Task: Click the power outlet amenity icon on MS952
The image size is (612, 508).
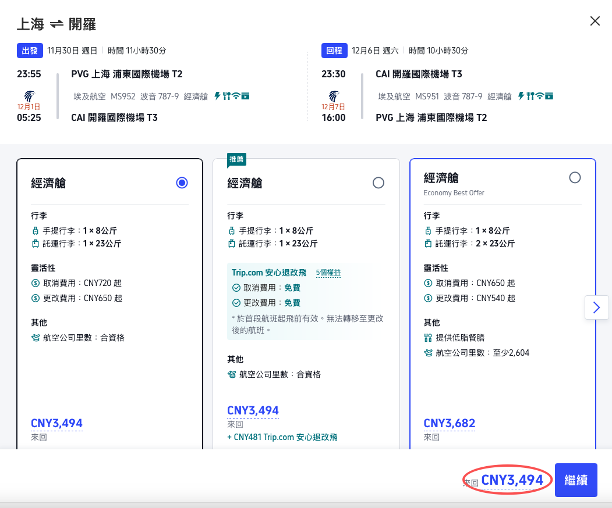Action: click(x=217, y=96)
